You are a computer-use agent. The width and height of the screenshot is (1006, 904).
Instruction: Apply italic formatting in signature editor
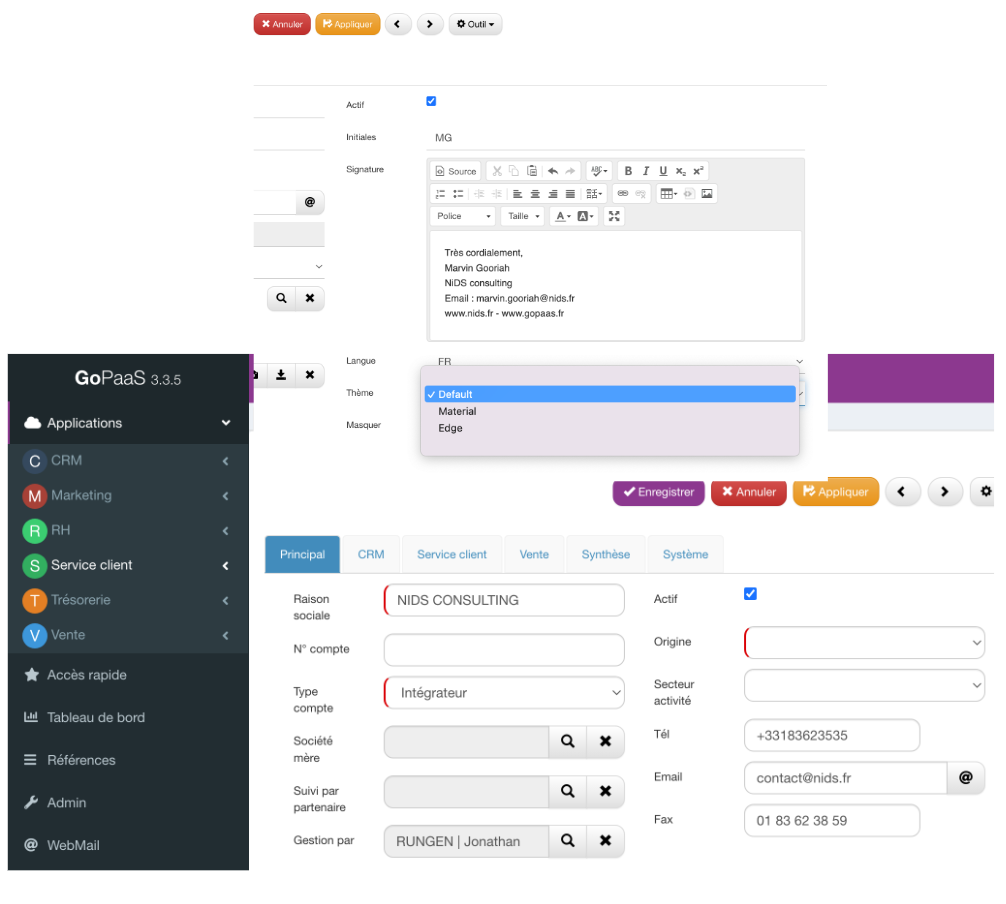coord(646,171)
